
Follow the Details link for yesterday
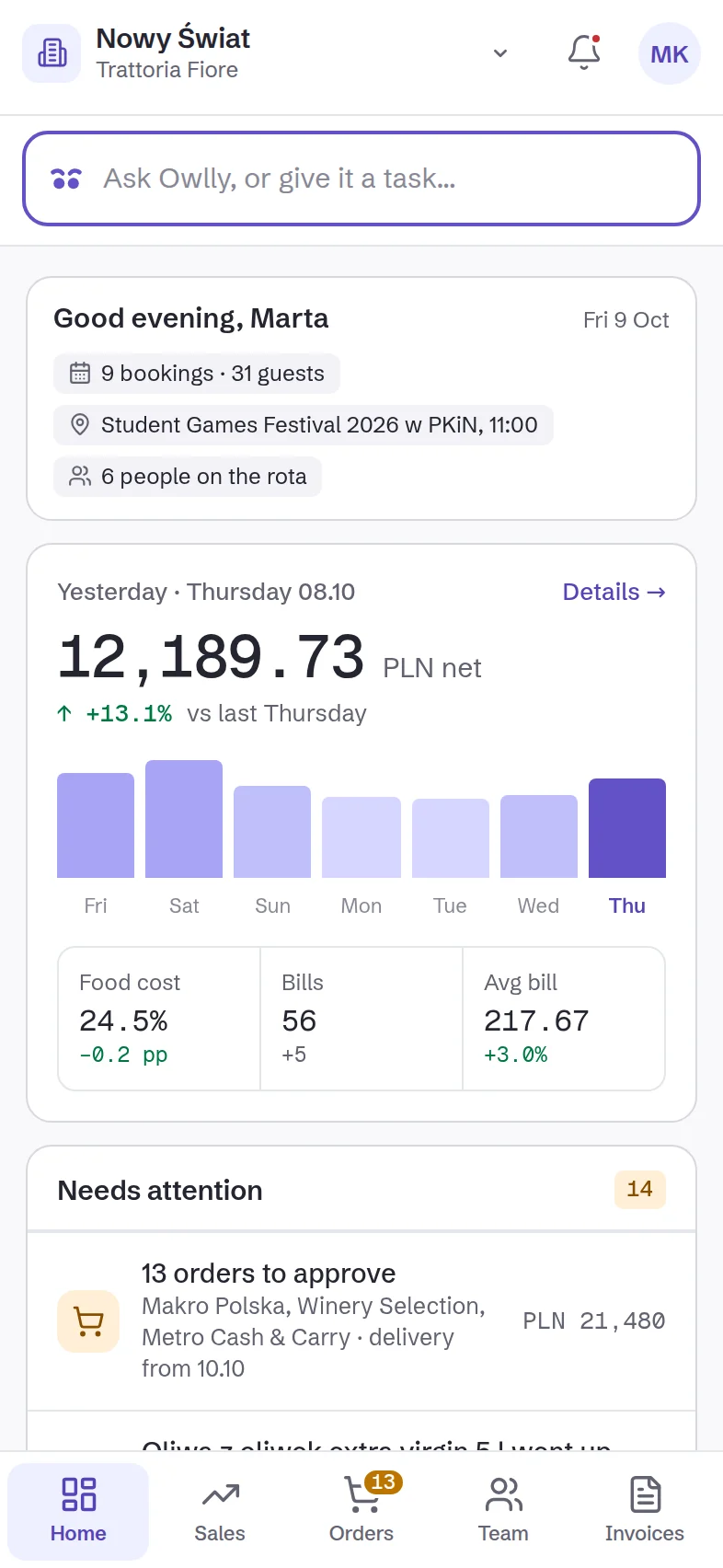(614, 592)
